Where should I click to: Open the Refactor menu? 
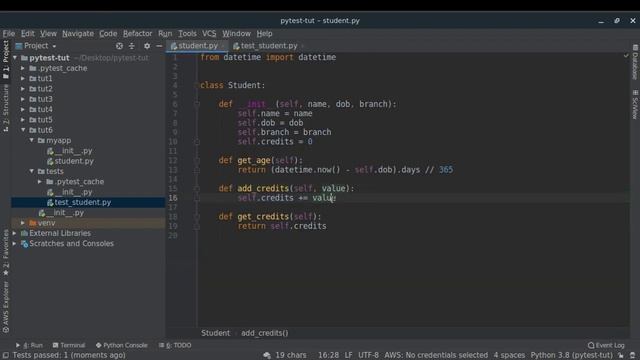(x=138, y=33)
